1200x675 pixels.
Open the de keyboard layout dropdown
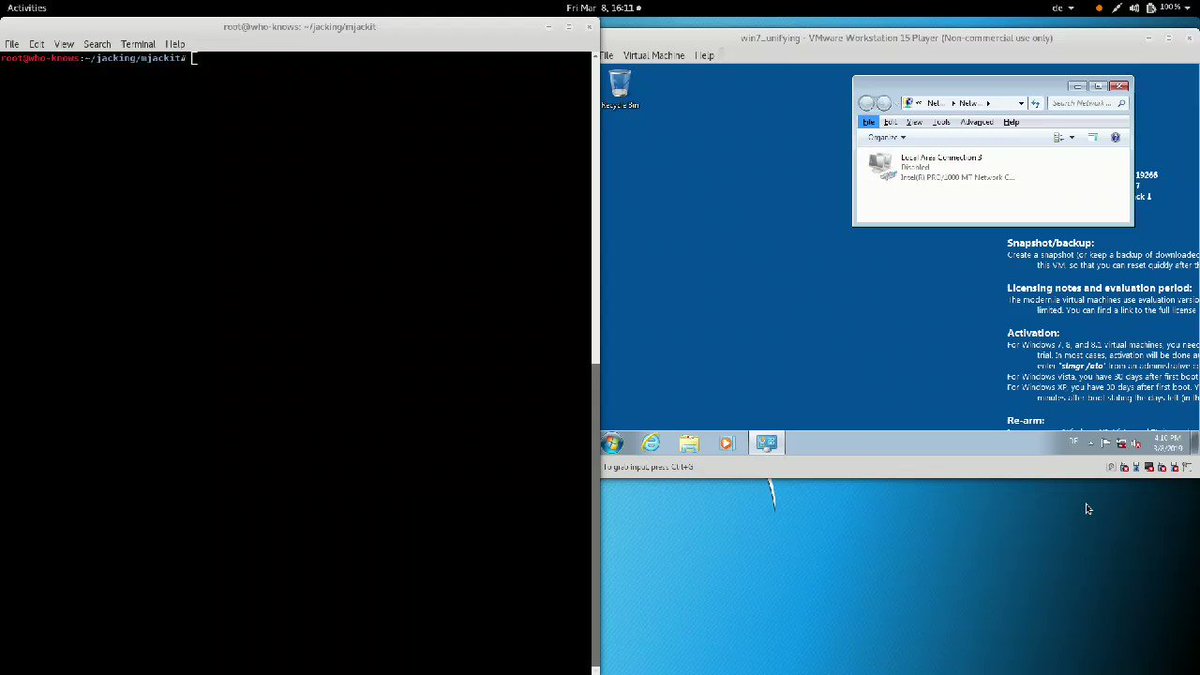tap(1062, 8)
